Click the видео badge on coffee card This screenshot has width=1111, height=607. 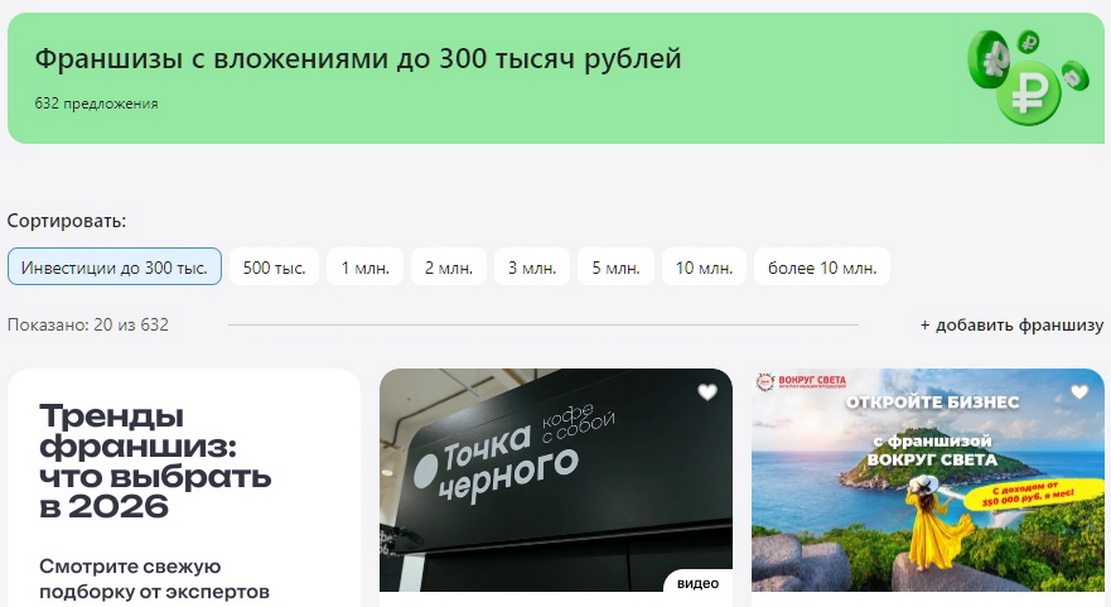(x=697, y=584)
